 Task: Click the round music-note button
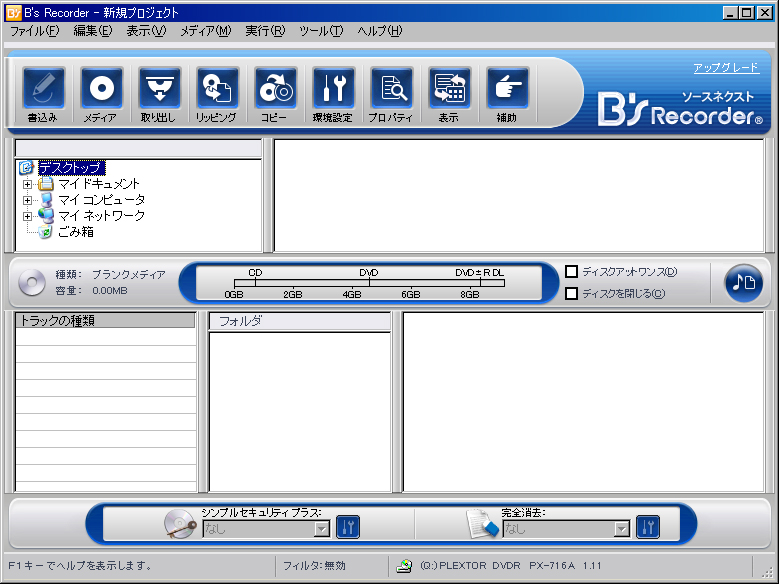coord(743,282)
